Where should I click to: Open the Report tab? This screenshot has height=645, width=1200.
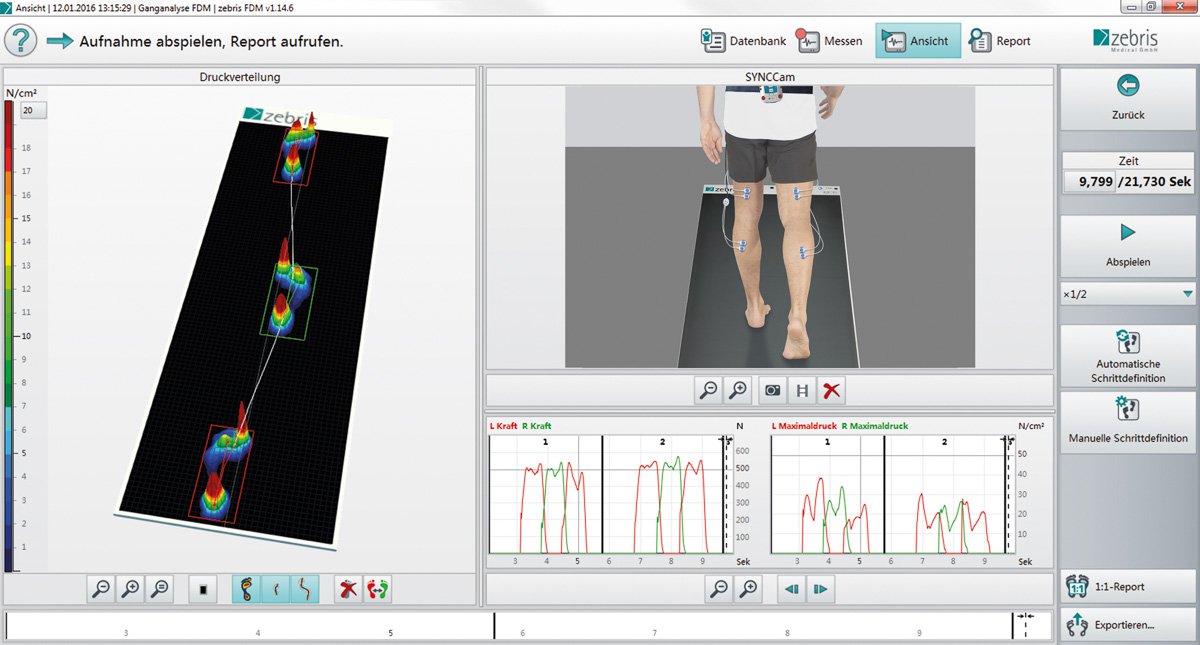(x=999, y=41)
